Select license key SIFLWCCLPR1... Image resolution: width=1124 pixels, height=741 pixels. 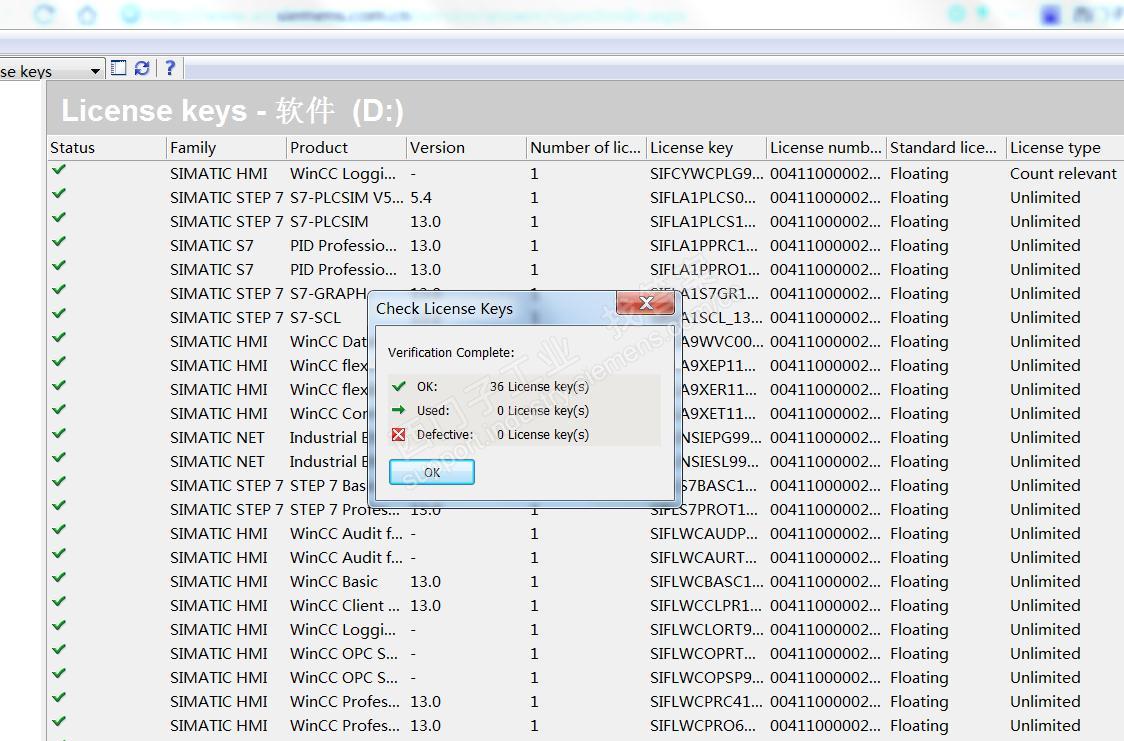(x=705, y=606)
